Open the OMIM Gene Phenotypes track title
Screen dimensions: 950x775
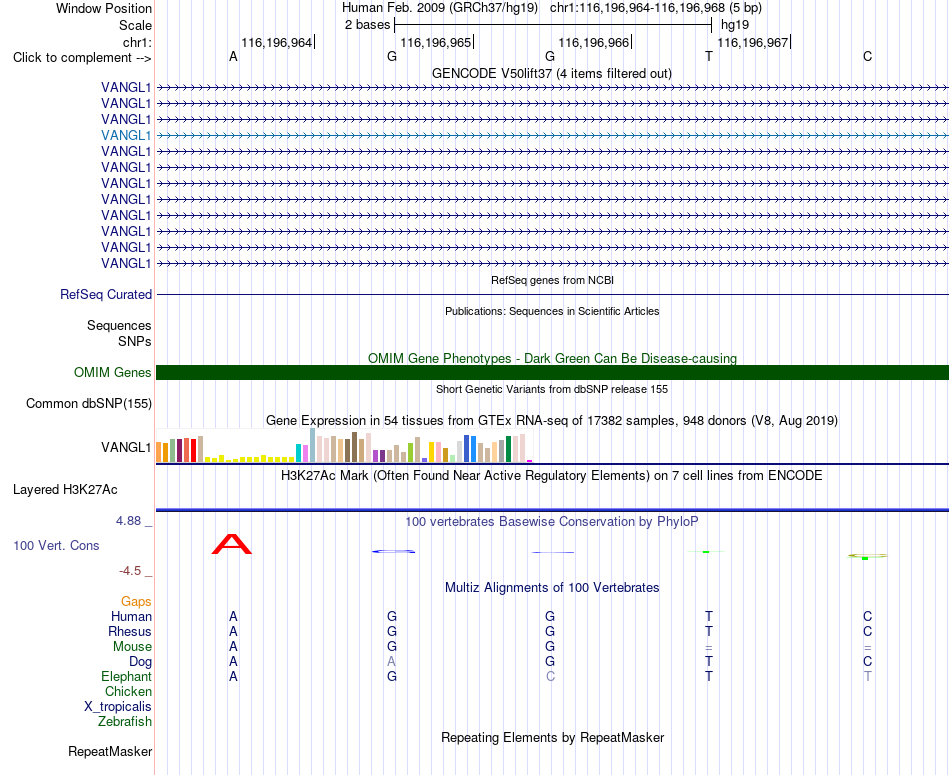[x=552, y=358]
